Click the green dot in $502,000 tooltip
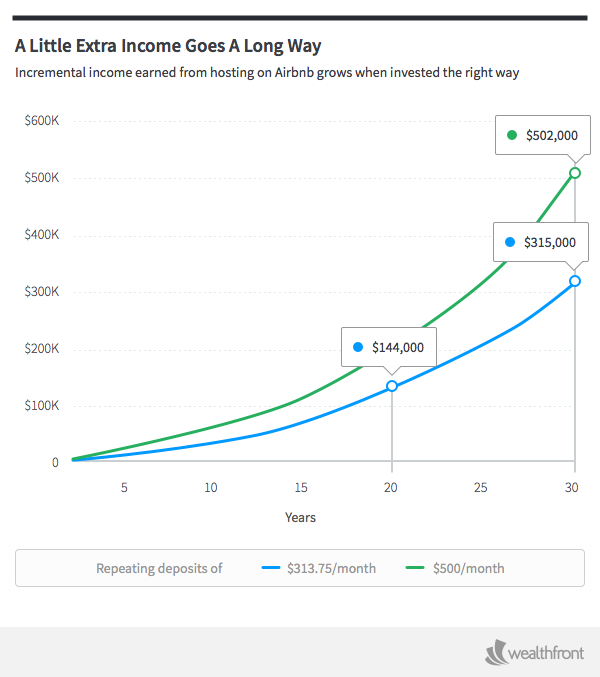Image resolution: width=600 pixels, height=677 pixels. [x=512, y=135]
